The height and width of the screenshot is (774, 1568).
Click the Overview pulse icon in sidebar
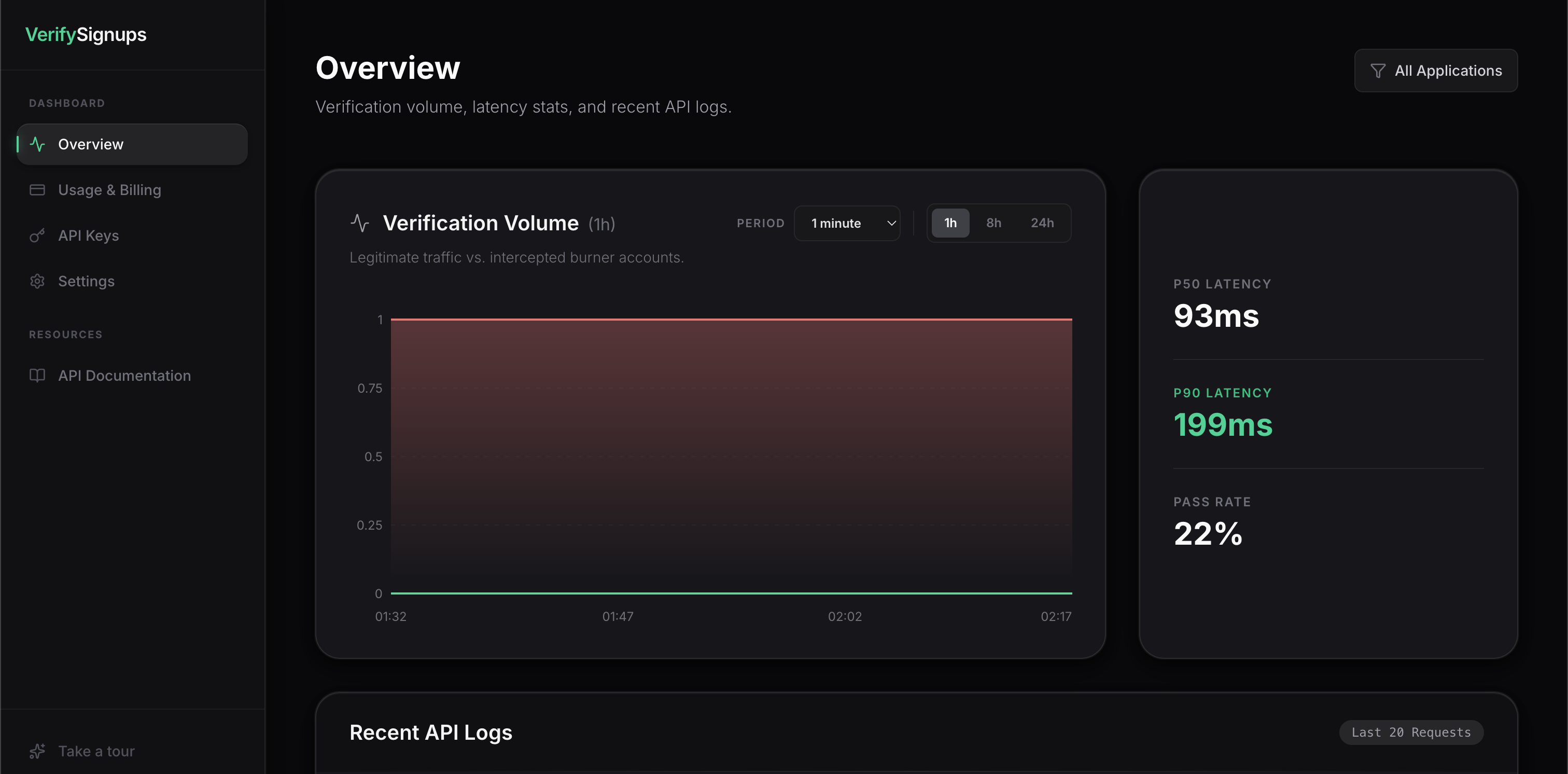point(38,144)
